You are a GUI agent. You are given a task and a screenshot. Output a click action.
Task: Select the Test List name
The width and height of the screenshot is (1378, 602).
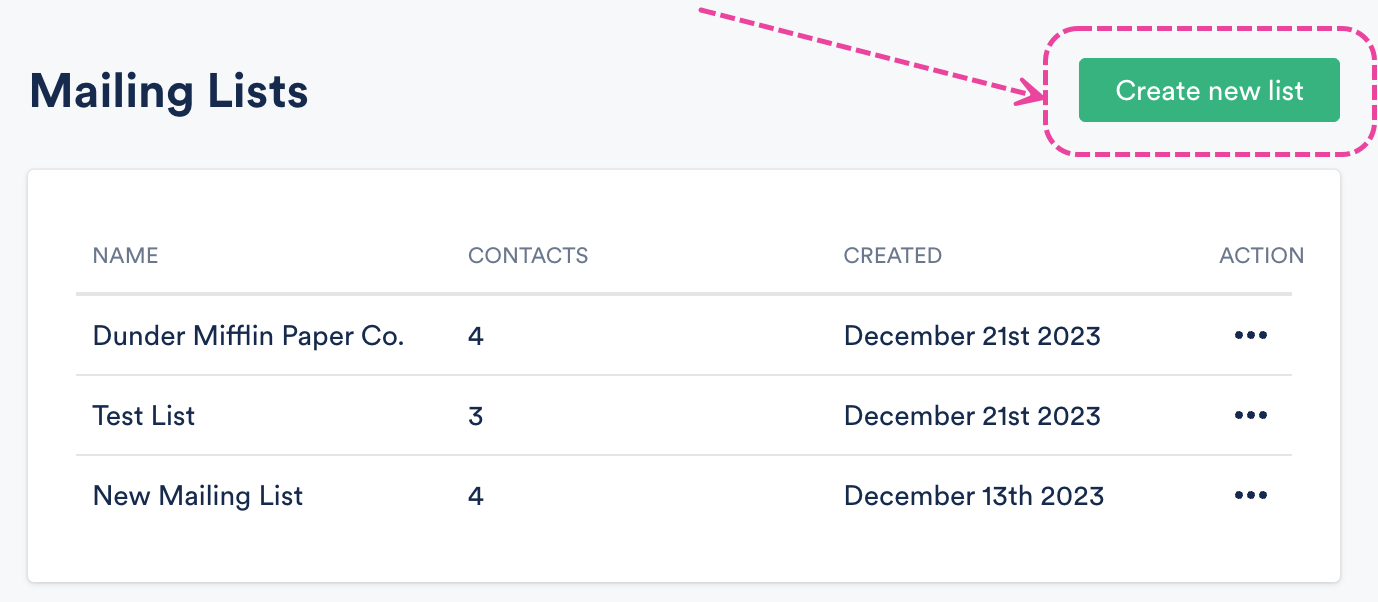point(144,416)
